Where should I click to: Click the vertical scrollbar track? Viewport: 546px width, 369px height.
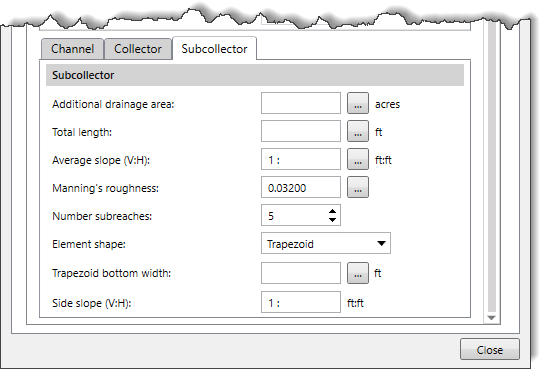[x=491, y=167]
